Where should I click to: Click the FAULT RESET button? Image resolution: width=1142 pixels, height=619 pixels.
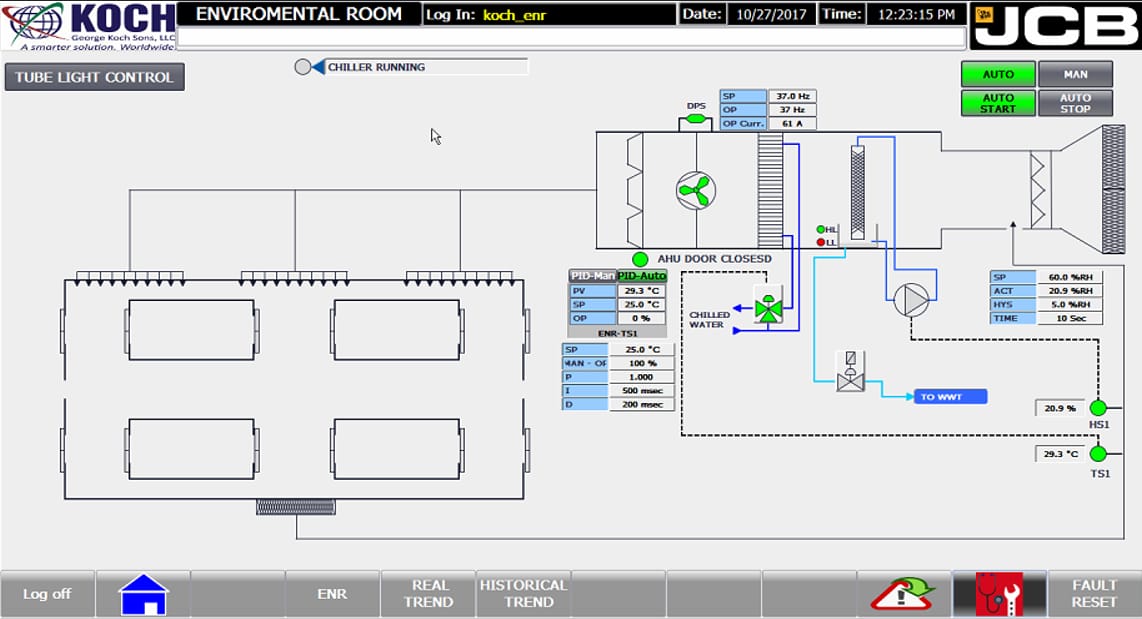coord(1094,594)
